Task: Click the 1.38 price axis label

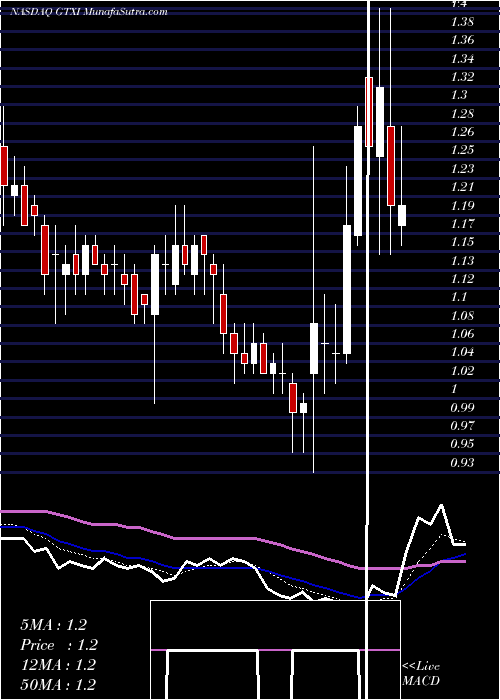Action: click(x=462, y=21)
